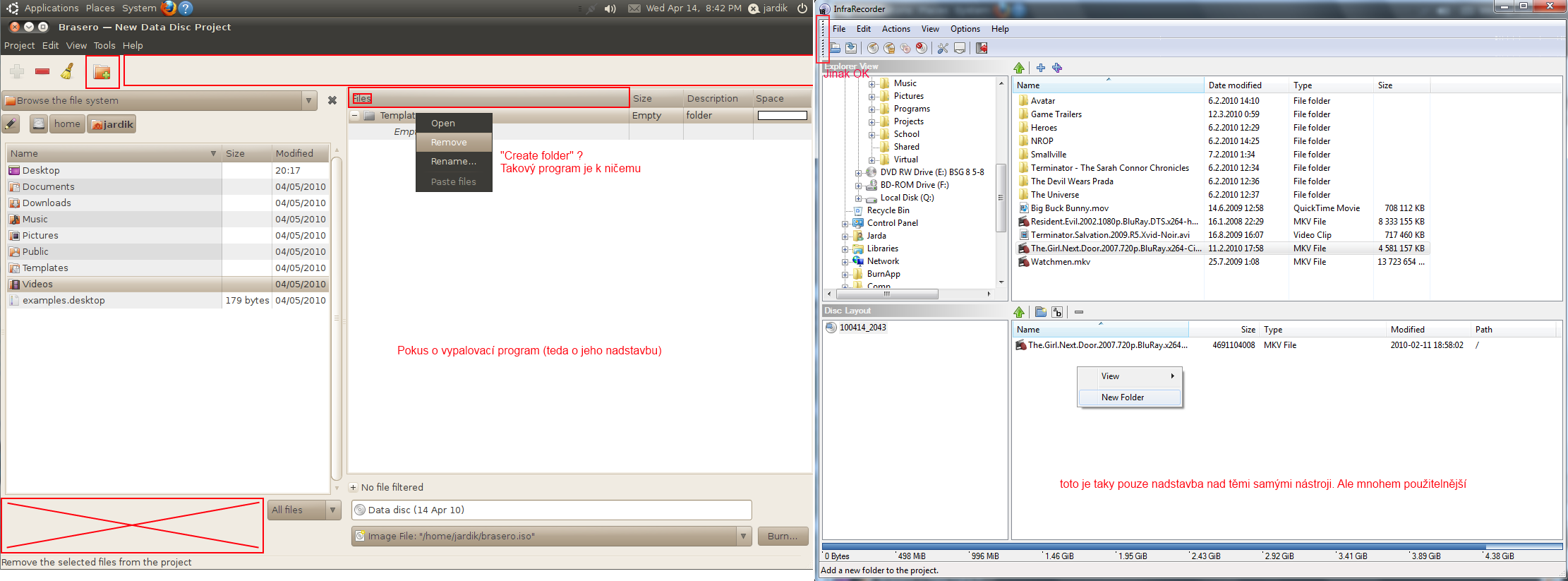
Task: Click the new folder icon in Brasero toolbar
Action: point(102,72)
